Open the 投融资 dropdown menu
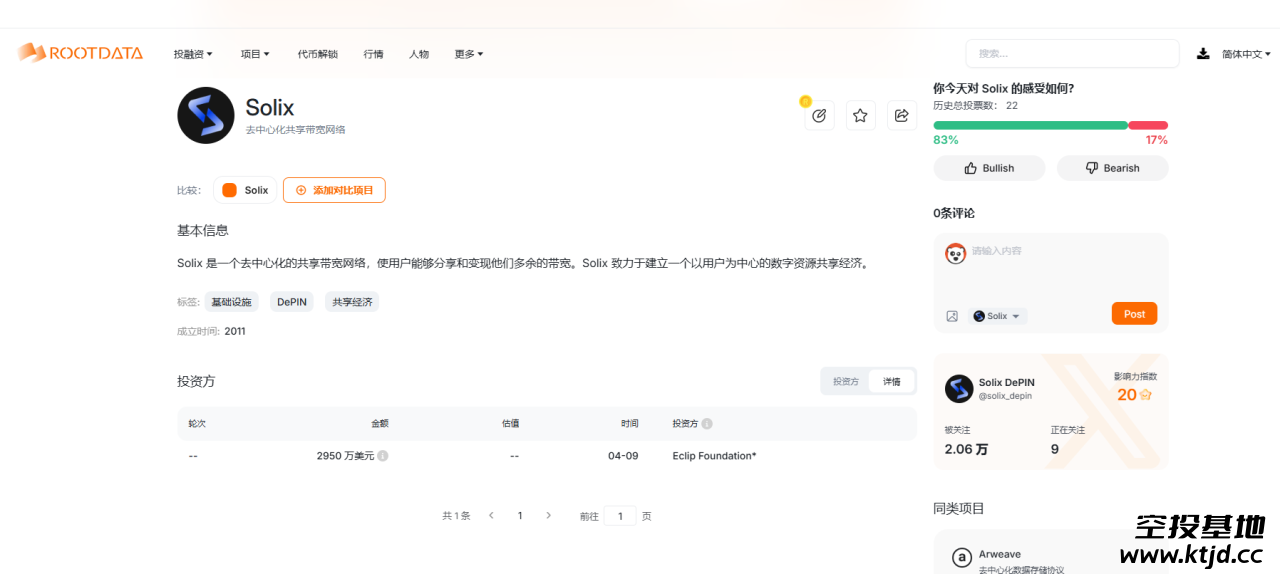This screenshot has height=574, width=1280. tap(193, 54)
